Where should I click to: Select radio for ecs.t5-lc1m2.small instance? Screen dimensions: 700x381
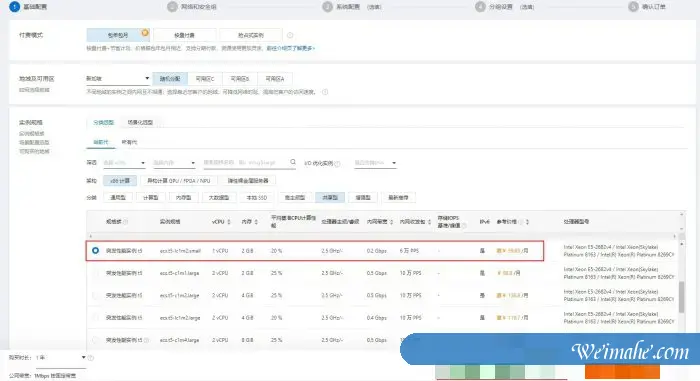[96, 251]
